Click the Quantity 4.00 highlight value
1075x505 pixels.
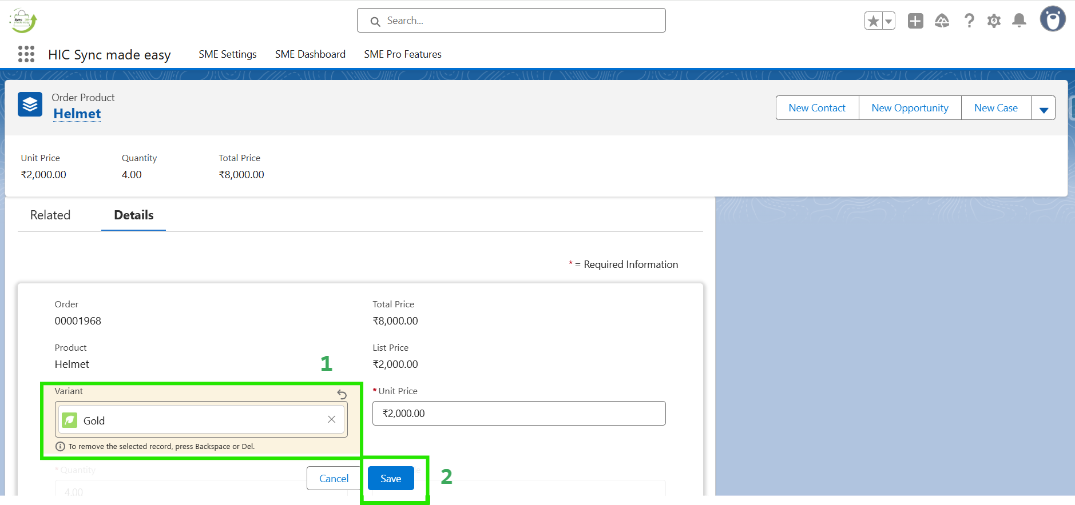pyautogui.click(x=132, y=175)
